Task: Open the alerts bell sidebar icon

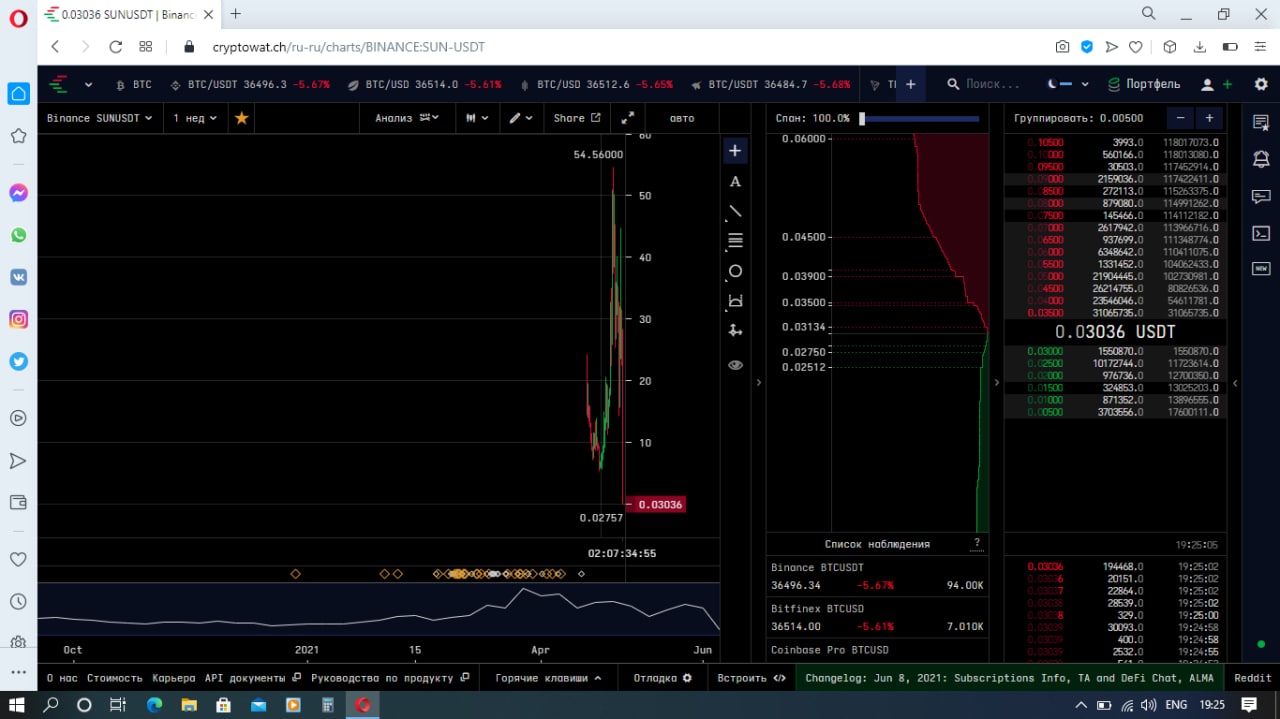Action: 1261,158
